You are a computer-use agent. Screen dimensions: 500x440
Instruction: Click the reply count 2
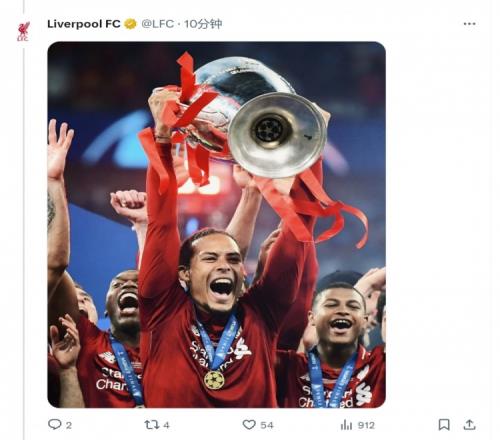[68, 425]
